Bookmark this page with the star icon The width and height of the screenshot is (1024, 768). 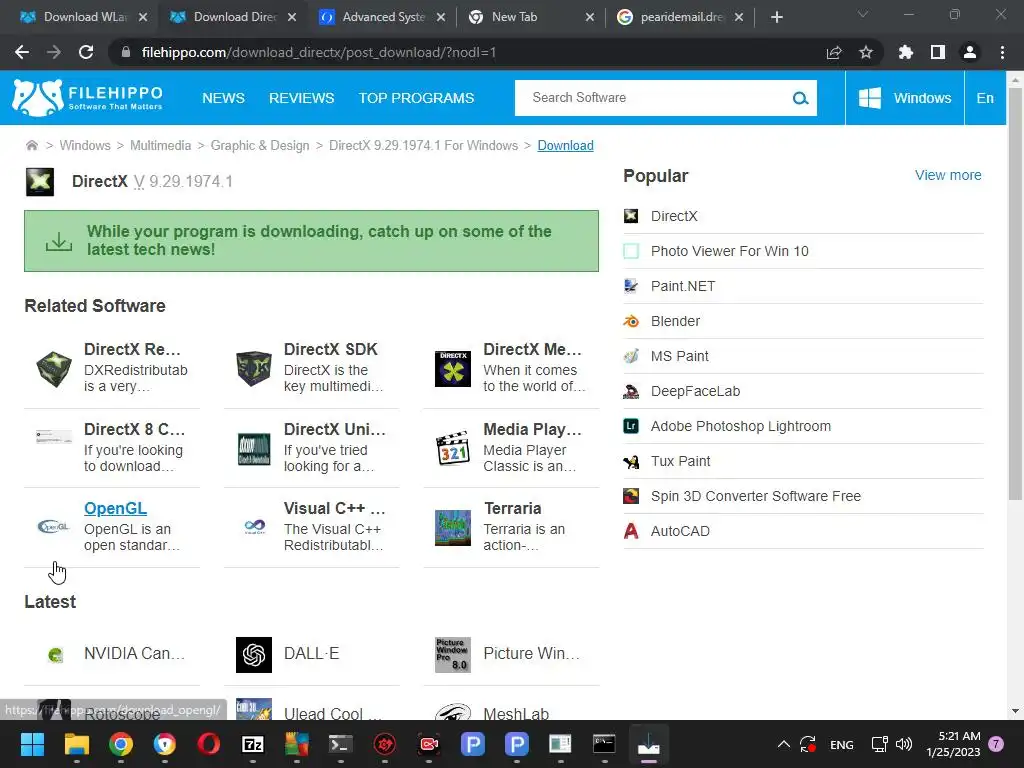[866, 52]
